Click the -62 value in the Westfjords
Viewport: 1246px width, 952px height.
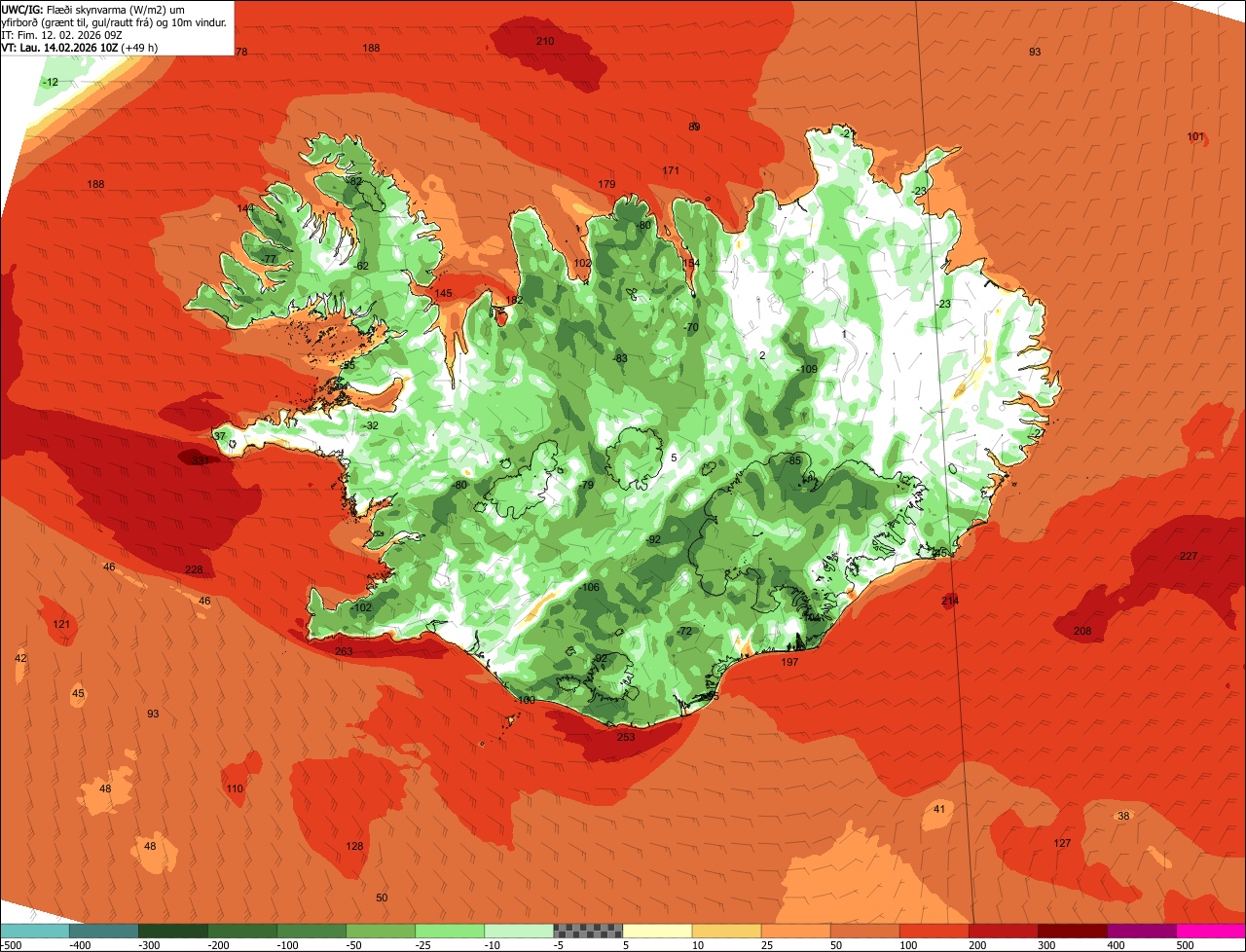coord(361,266)
